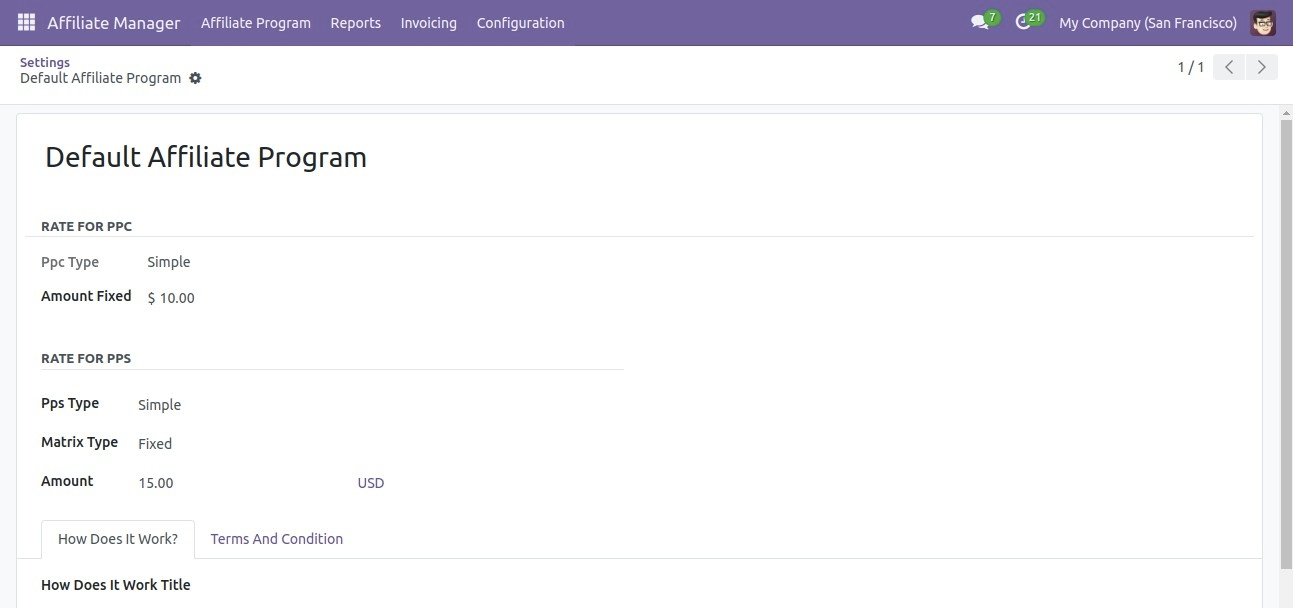Click the Amount Fixed label

tap(86, 296)
